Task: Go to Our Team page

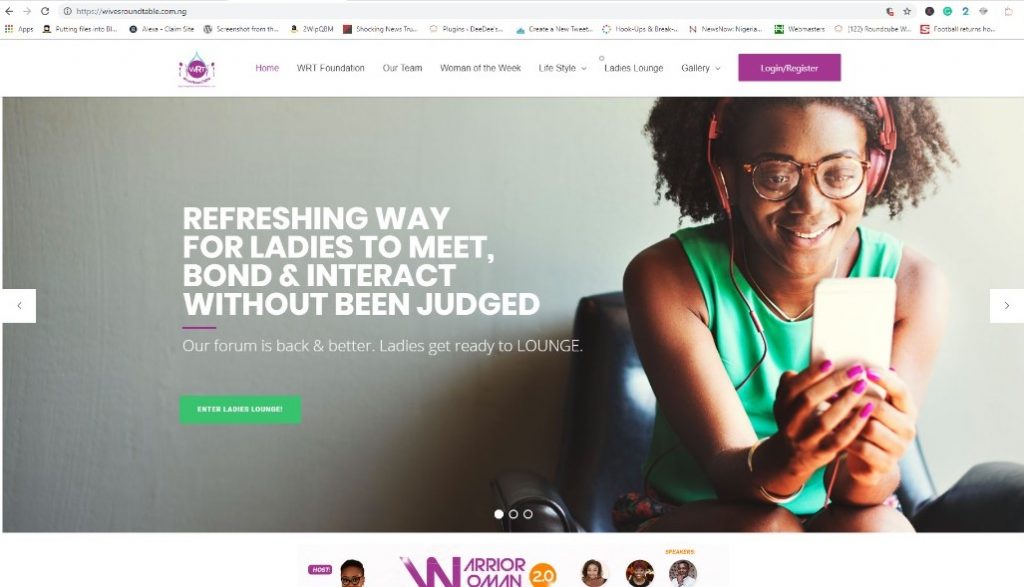Action: click(x=402, y=68)
